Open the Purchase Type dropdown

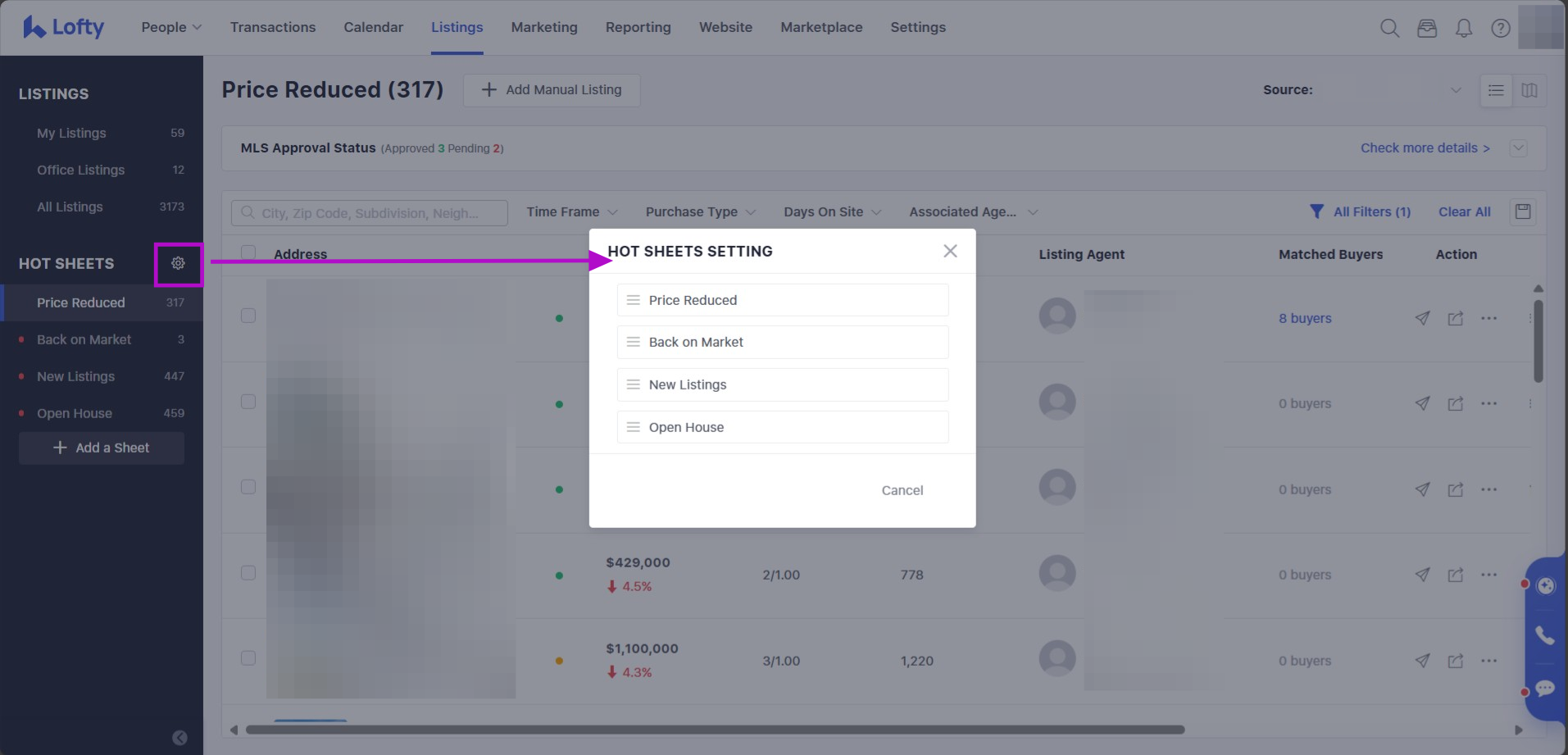coord(700,211)
